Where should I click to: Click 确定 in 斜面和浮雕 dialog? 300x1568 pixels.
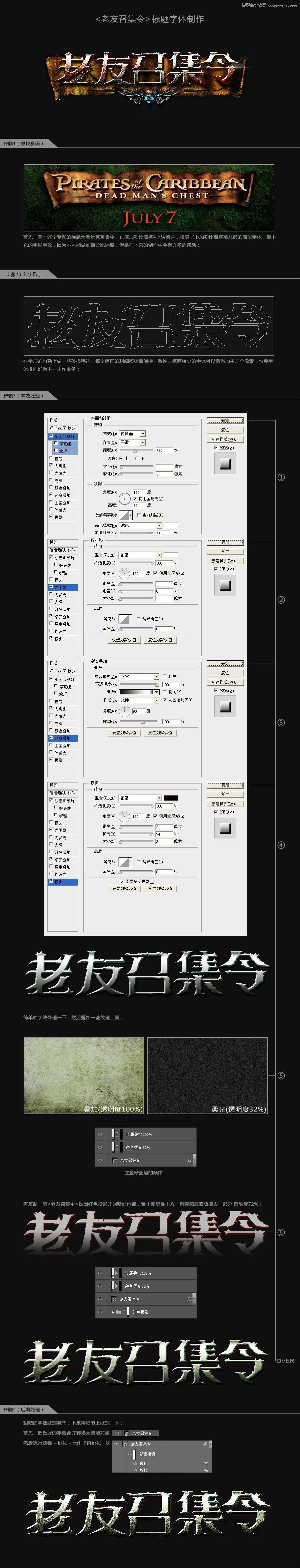pyautogui.click(x=226, y=420)
